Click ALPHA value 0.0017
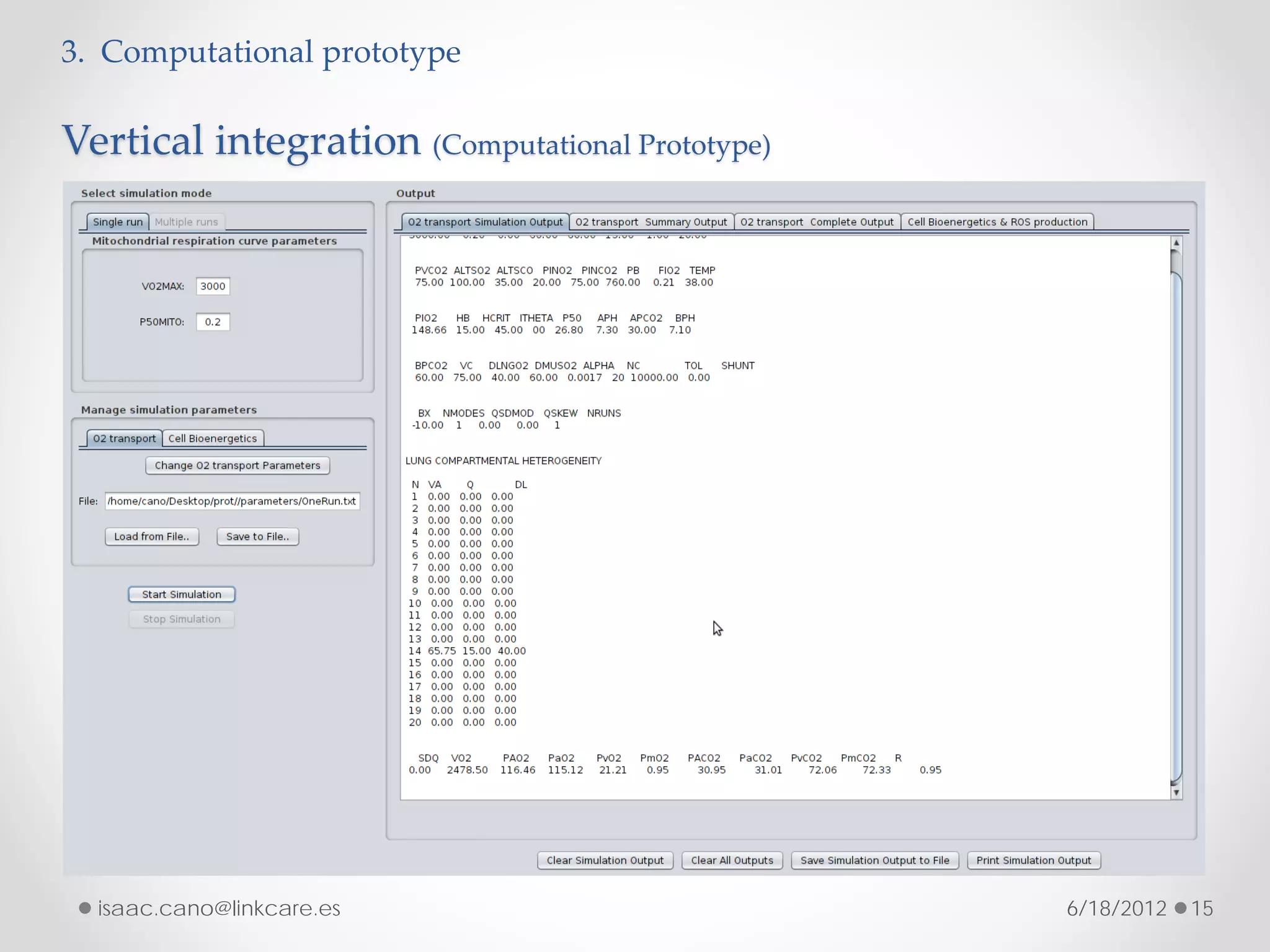Viewport: 1270px width, 952px height. 585,378
